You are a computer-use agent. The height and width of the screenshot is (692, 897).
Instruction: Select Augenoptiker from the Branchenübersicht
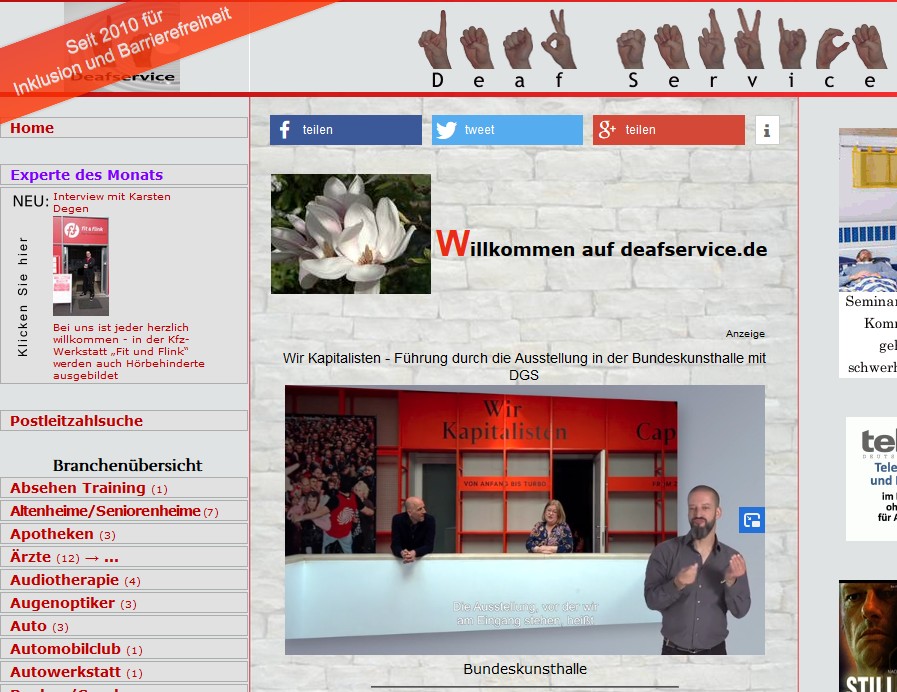pos(63,603)
